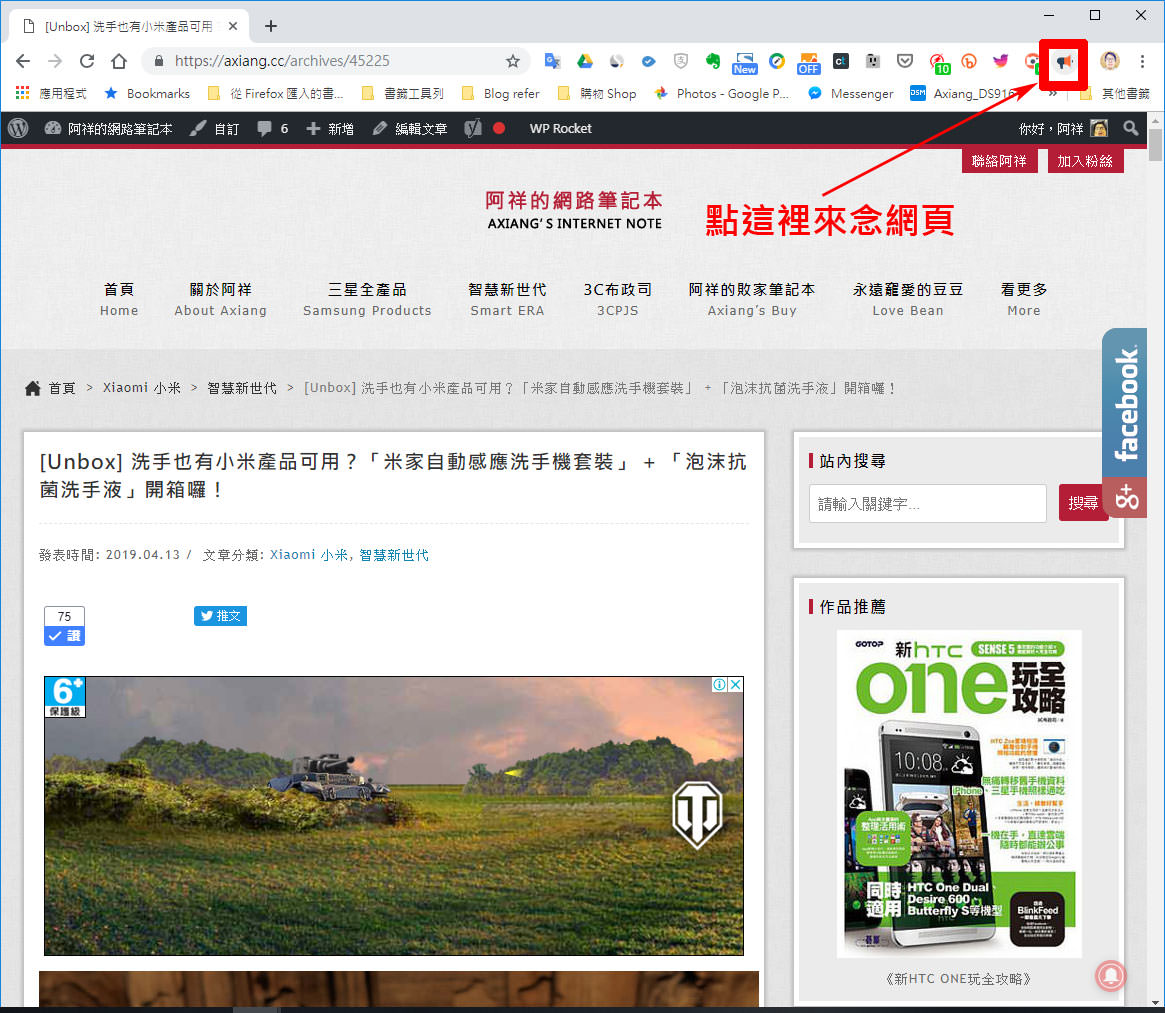This screenshot has height=1013, width=1165.
Task: Open the Xiaomi 小米 category link
Action: (142, 387)
